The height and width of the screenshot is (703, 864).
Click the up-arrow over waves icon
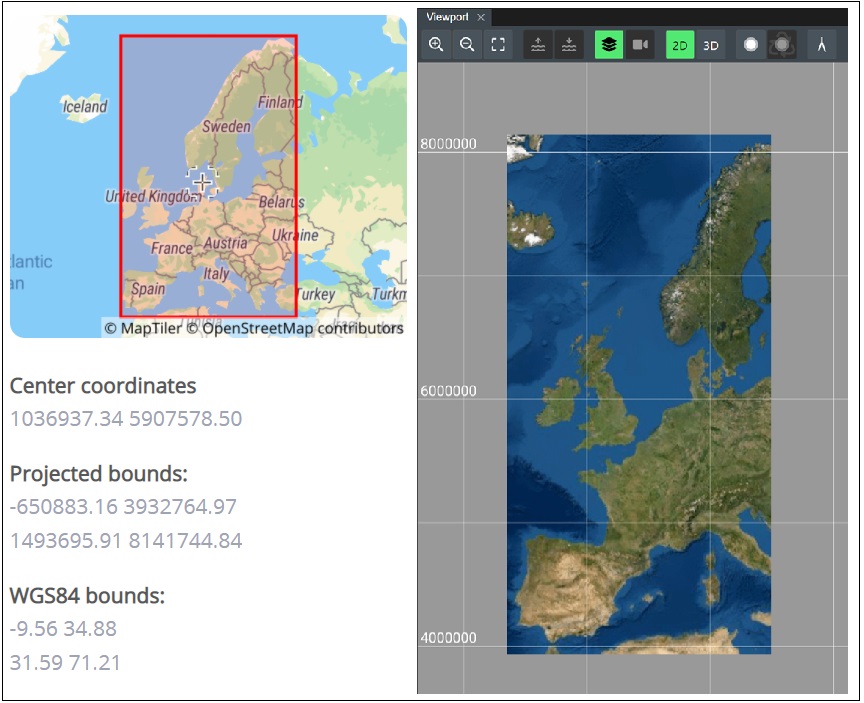pyautogui.click(x=538, y=45)
